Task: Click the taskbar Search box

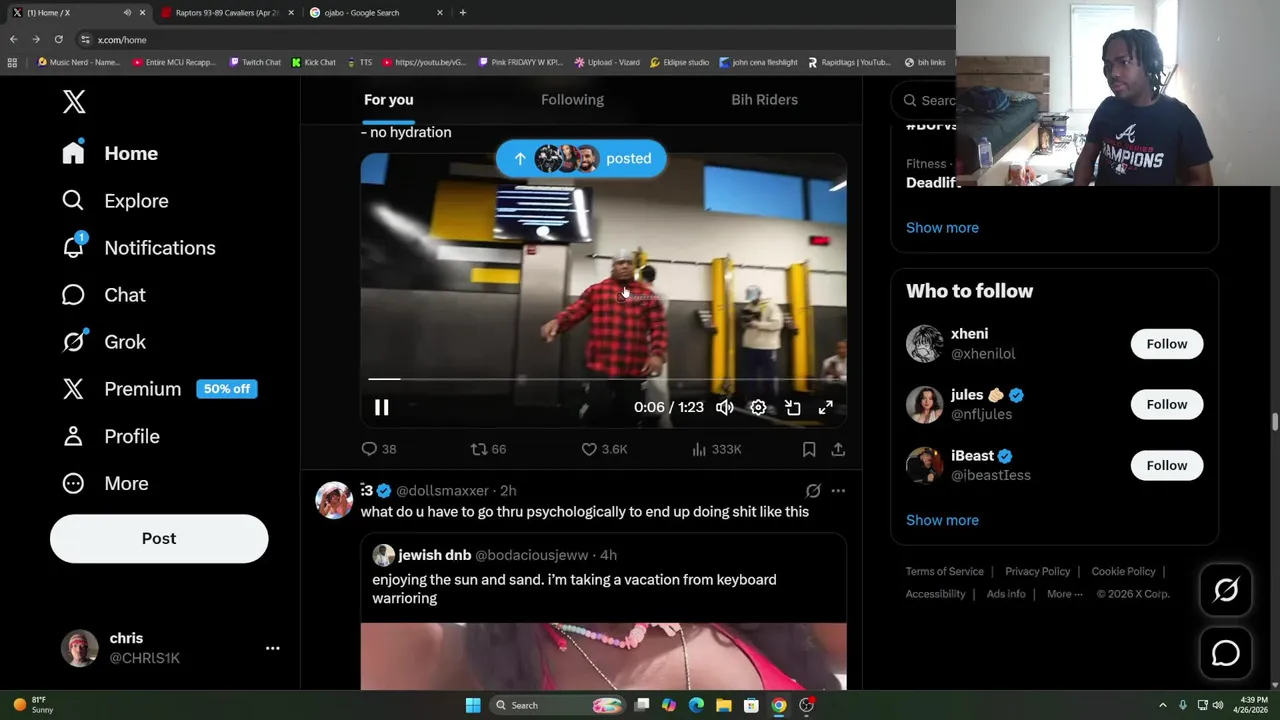Action: [557, 705]
